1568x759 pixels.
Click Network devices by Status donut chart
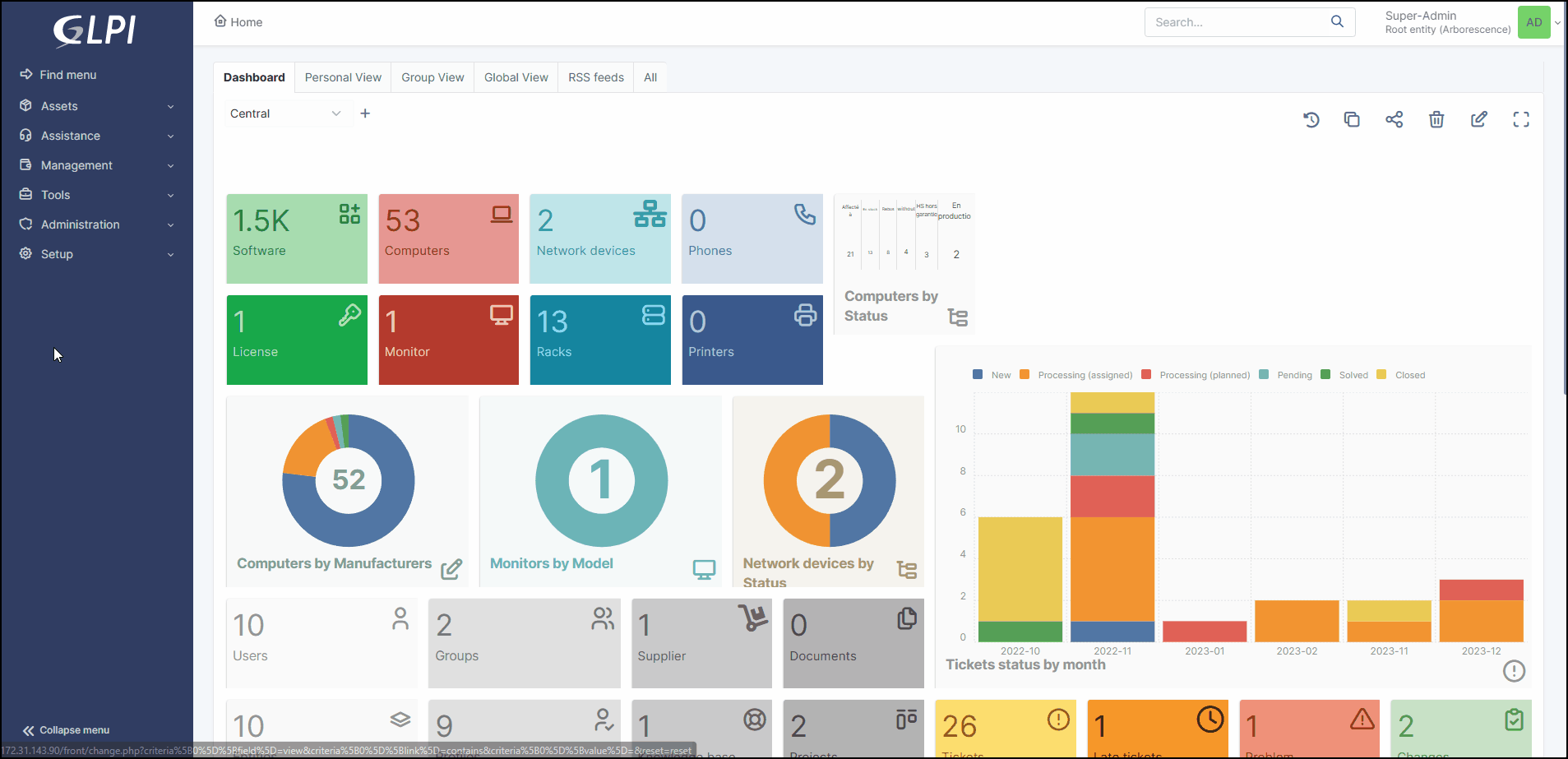830,480
